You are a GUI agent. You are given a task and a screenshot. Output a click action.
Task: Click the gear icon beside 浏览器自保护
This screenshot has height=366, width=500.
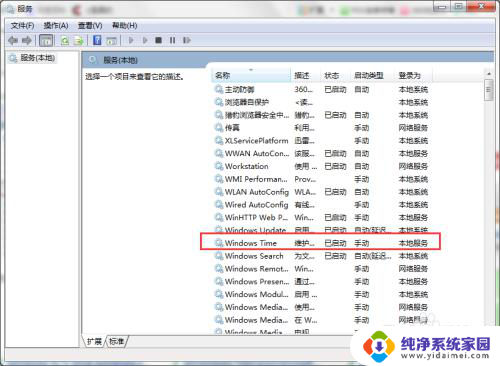219,102
